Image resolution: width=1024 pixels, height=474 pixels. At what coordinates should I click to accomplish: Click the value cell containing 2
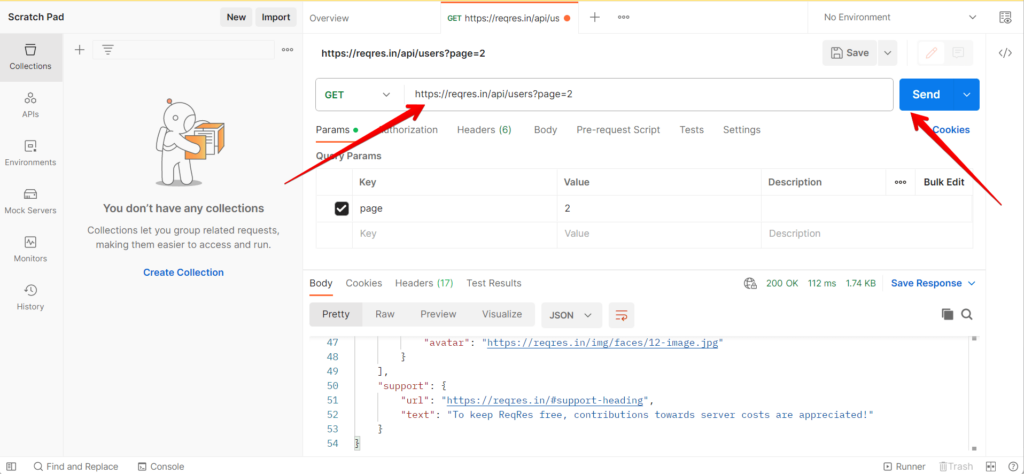(659, 209)
